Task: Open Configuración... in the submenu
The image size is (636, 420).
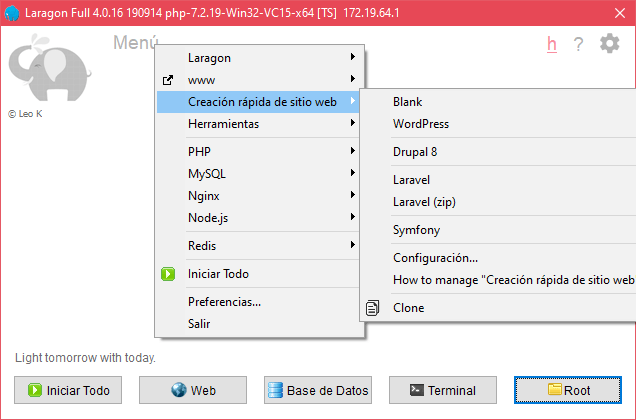Action: [499, 258]
